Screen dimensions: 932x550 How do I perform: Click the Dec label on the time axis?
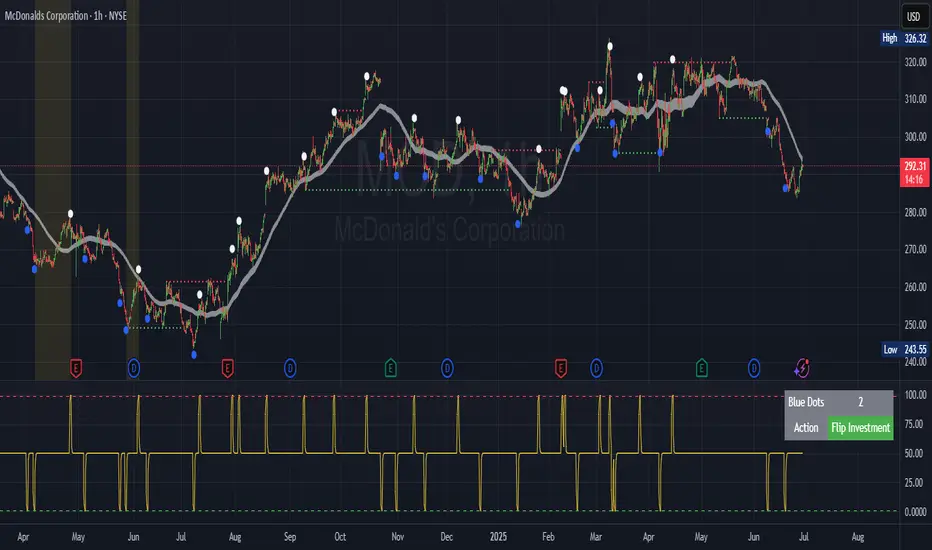coord(446,536)
